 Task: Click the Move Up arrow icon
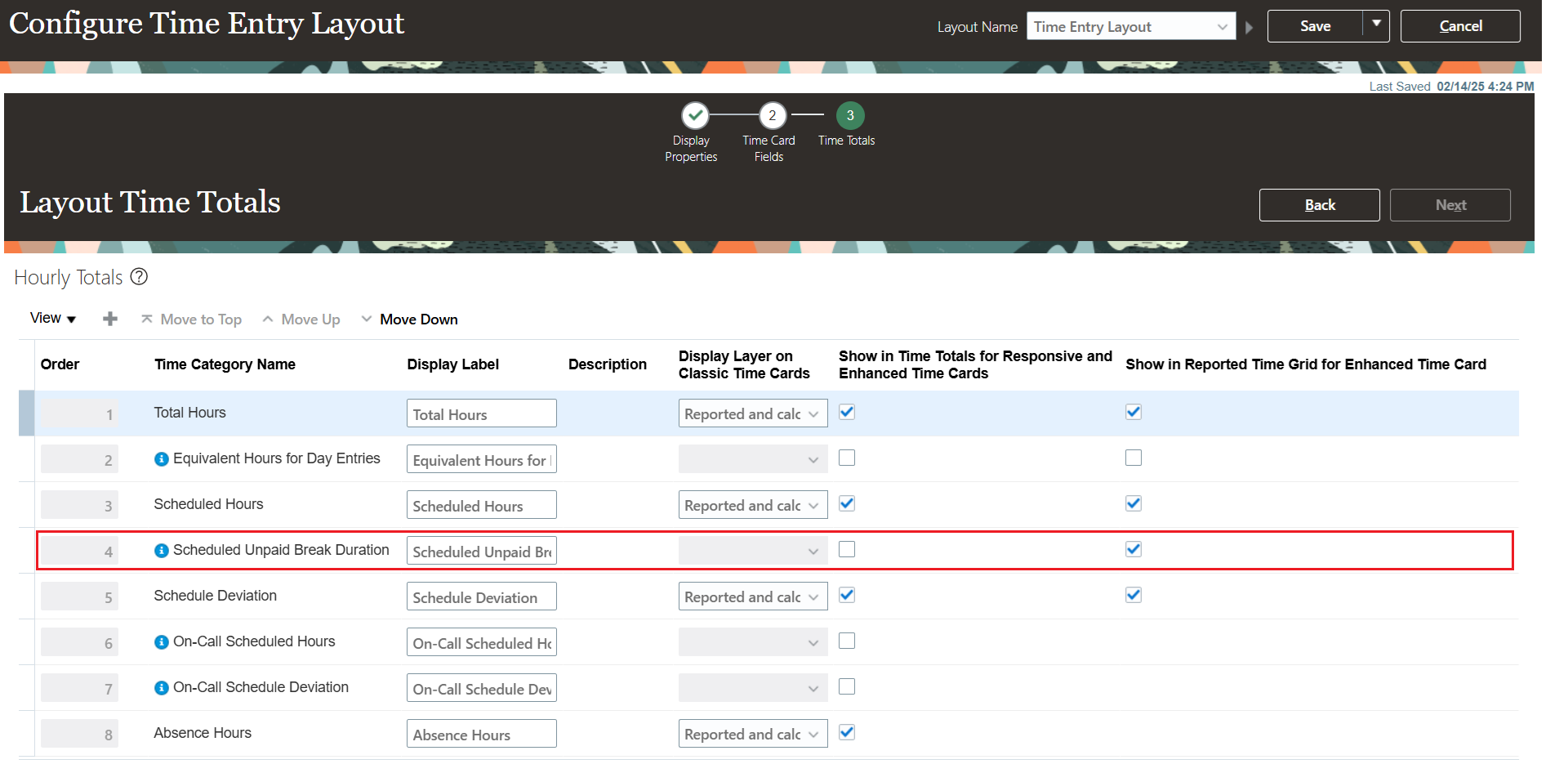pyautogui.click(x=268, y=319)
